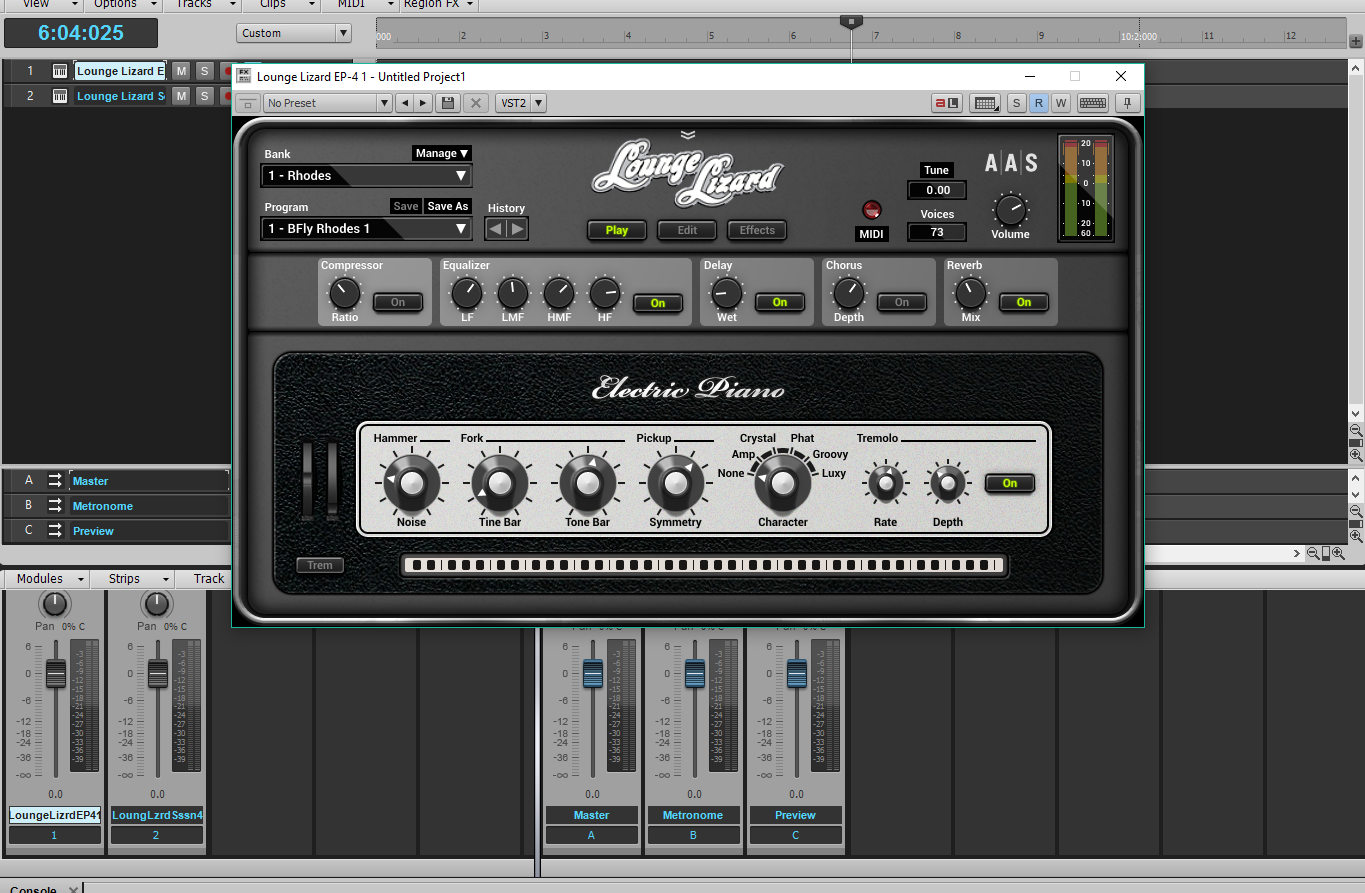Open the Options dropdown in track view
This screenshot has width=1365, height=893.
[x=124, y=4]
